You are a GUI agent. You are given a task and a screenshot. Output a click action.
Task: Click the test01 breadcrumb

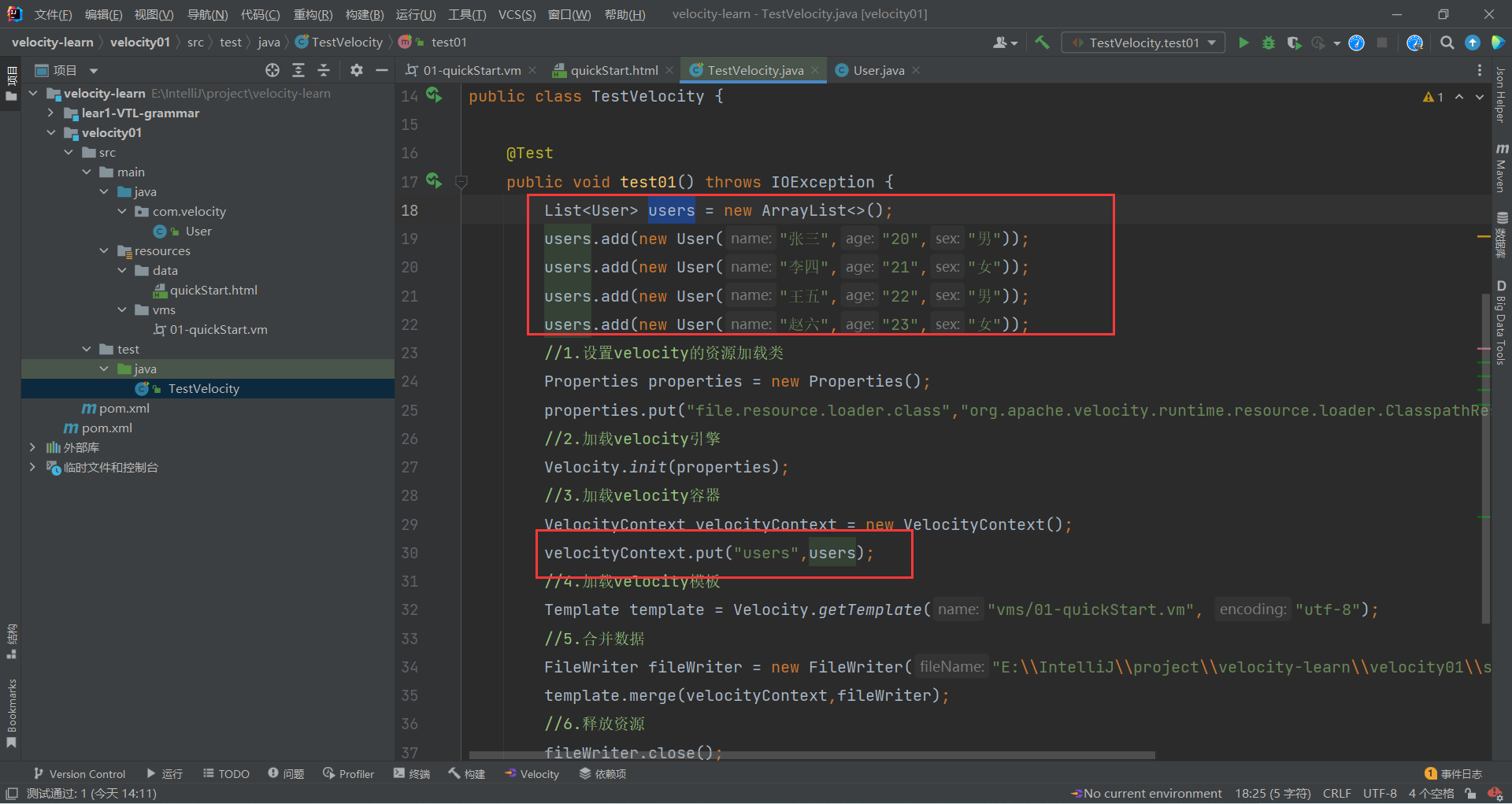click(x=448, y=43)
